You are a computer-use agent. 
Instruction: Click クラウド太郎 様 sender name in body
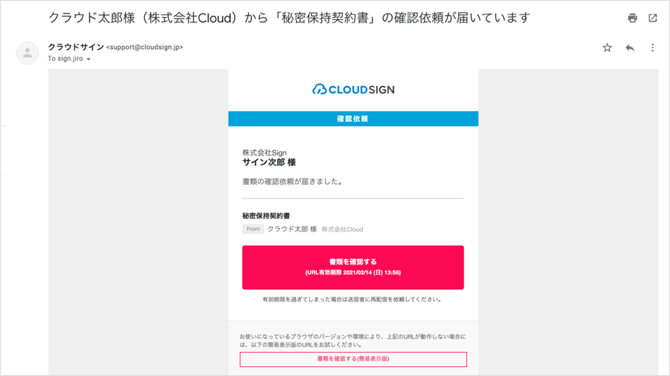(292, 229)
